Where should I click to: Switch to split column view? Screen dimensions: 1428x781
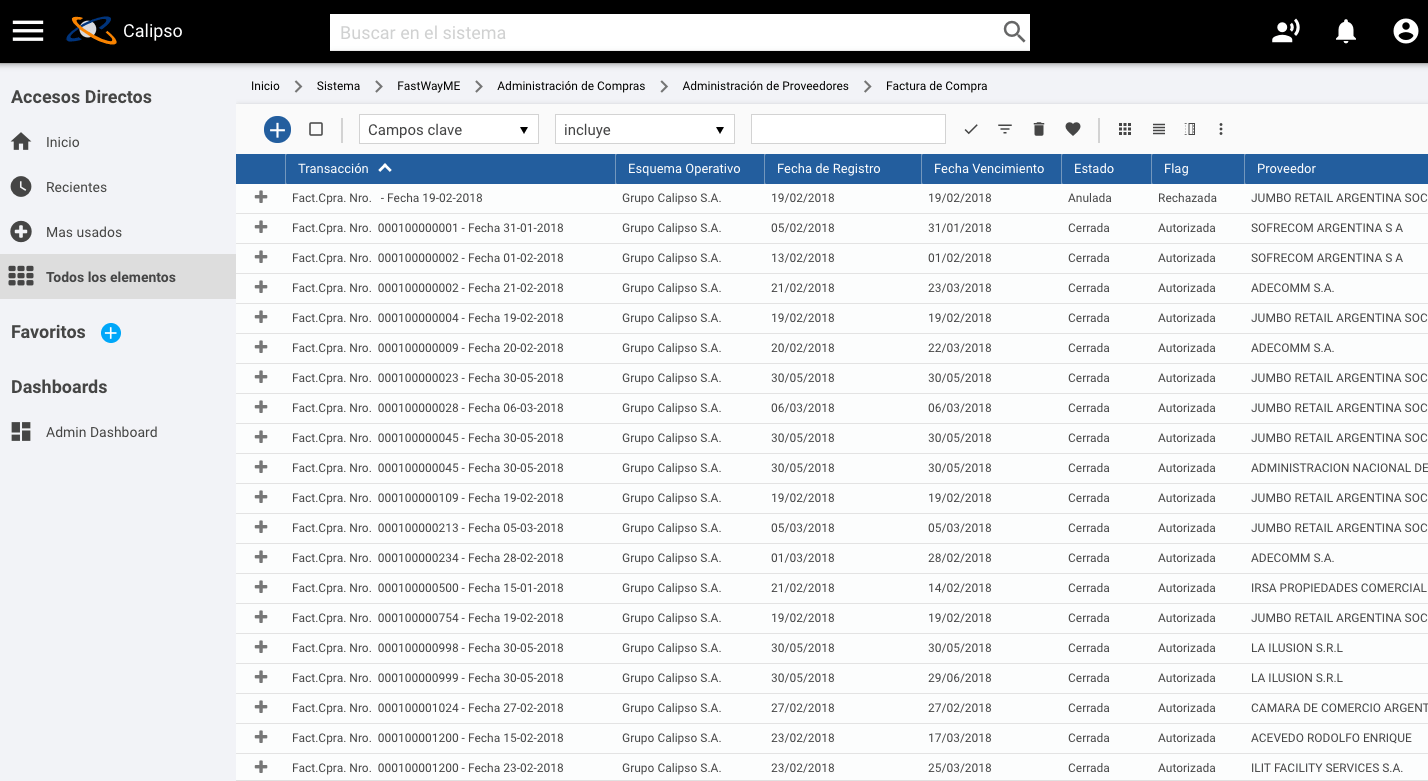(1190, 129)
